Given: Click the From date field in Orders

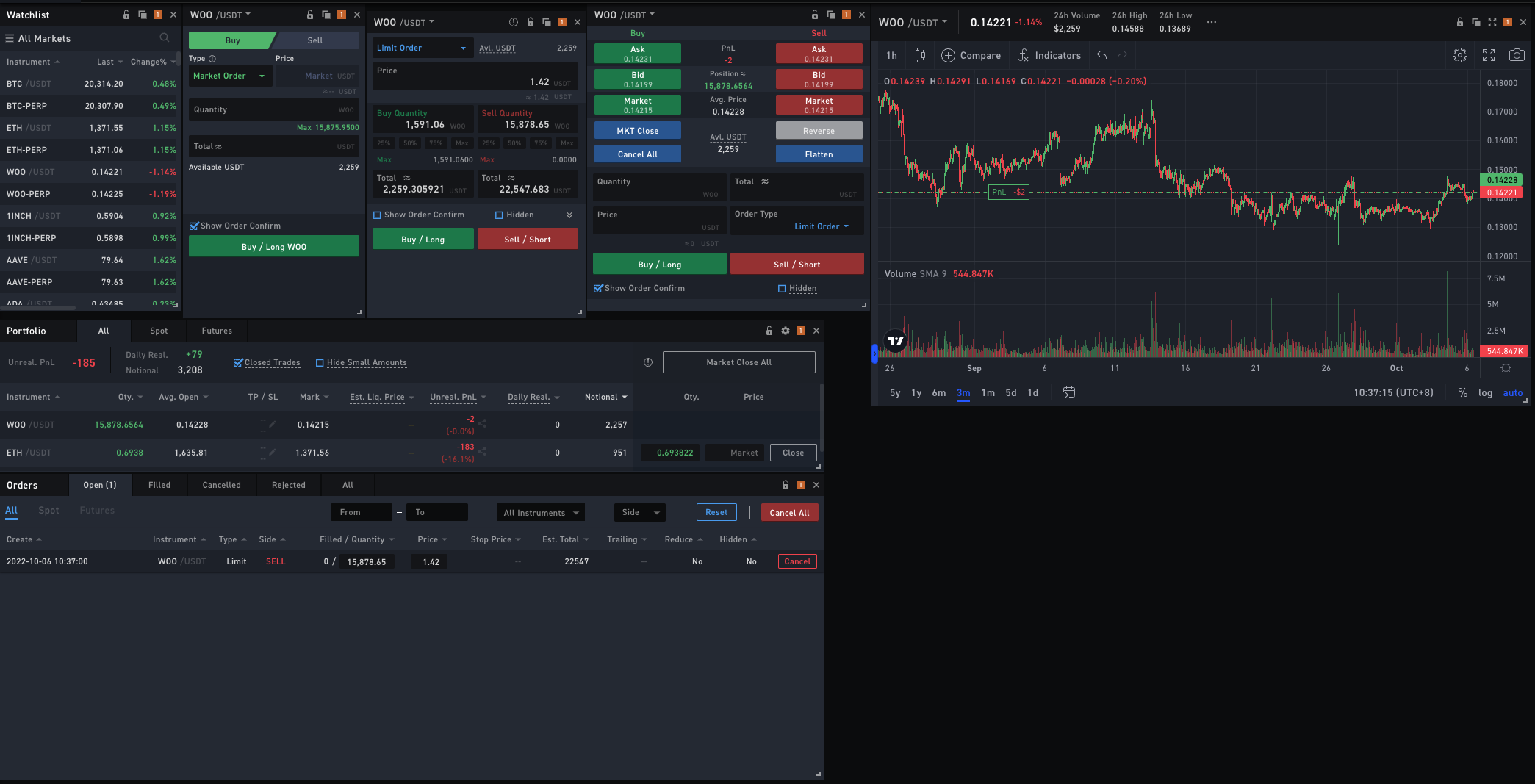Looking at the screenshot, I should coord(362,513).
